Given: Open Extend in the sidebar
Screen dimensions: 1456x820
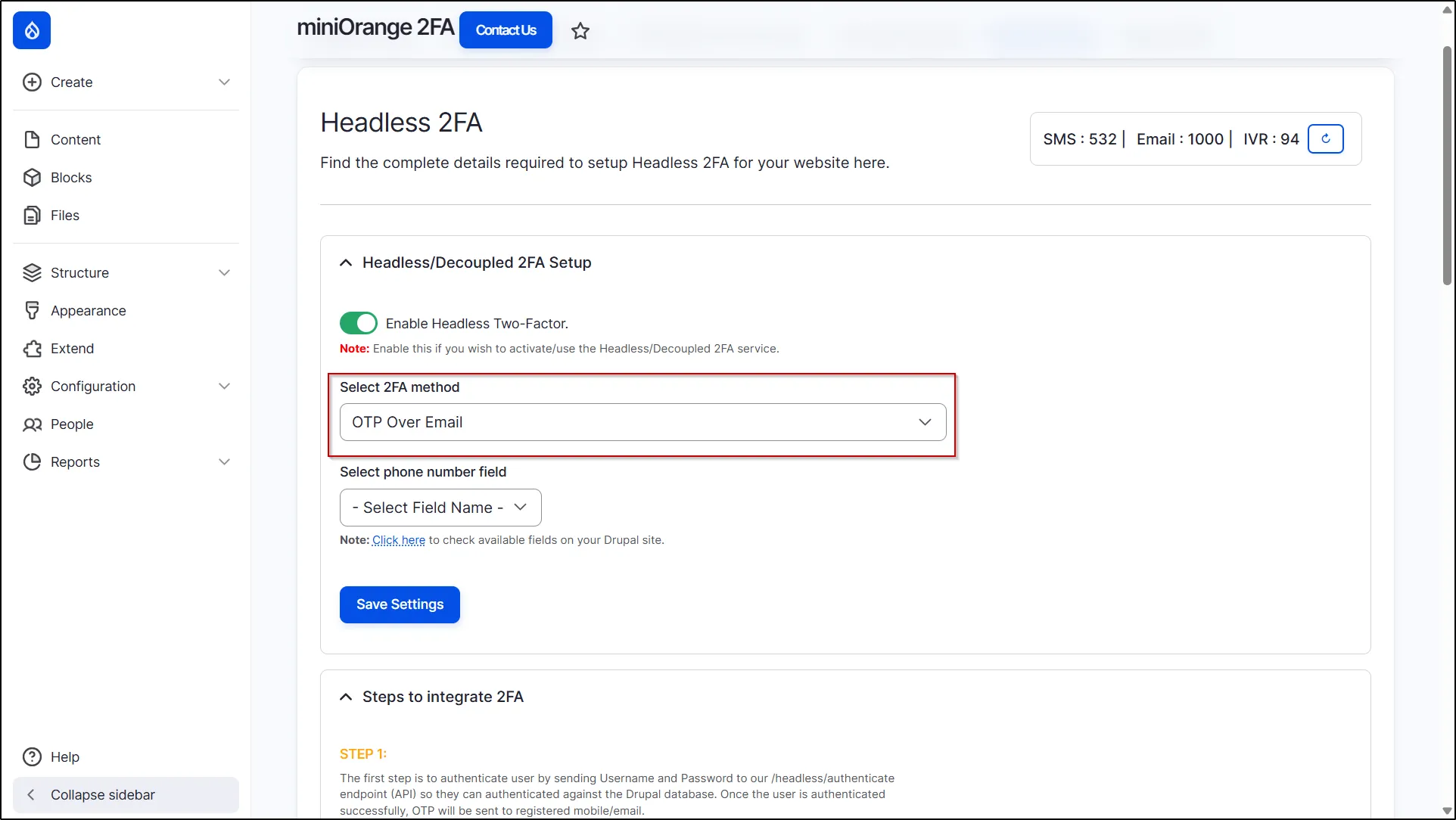Looking at the screenshot, I should click(73, 349).
